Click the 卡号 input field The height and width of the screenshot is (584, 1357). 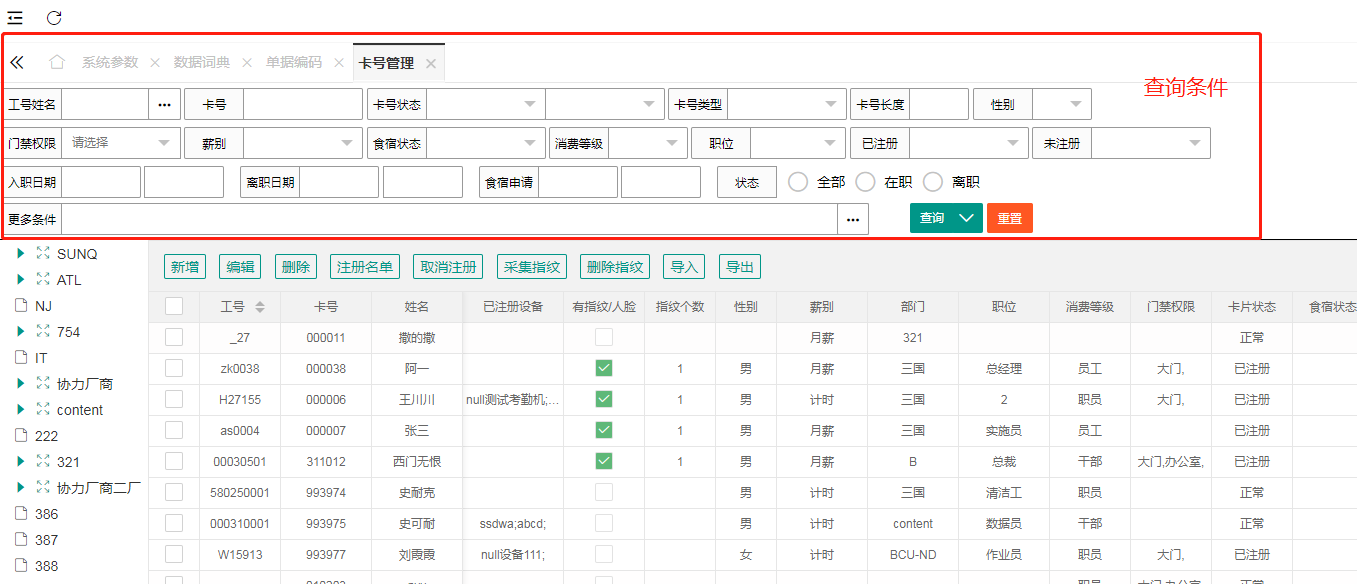point(302,104)
